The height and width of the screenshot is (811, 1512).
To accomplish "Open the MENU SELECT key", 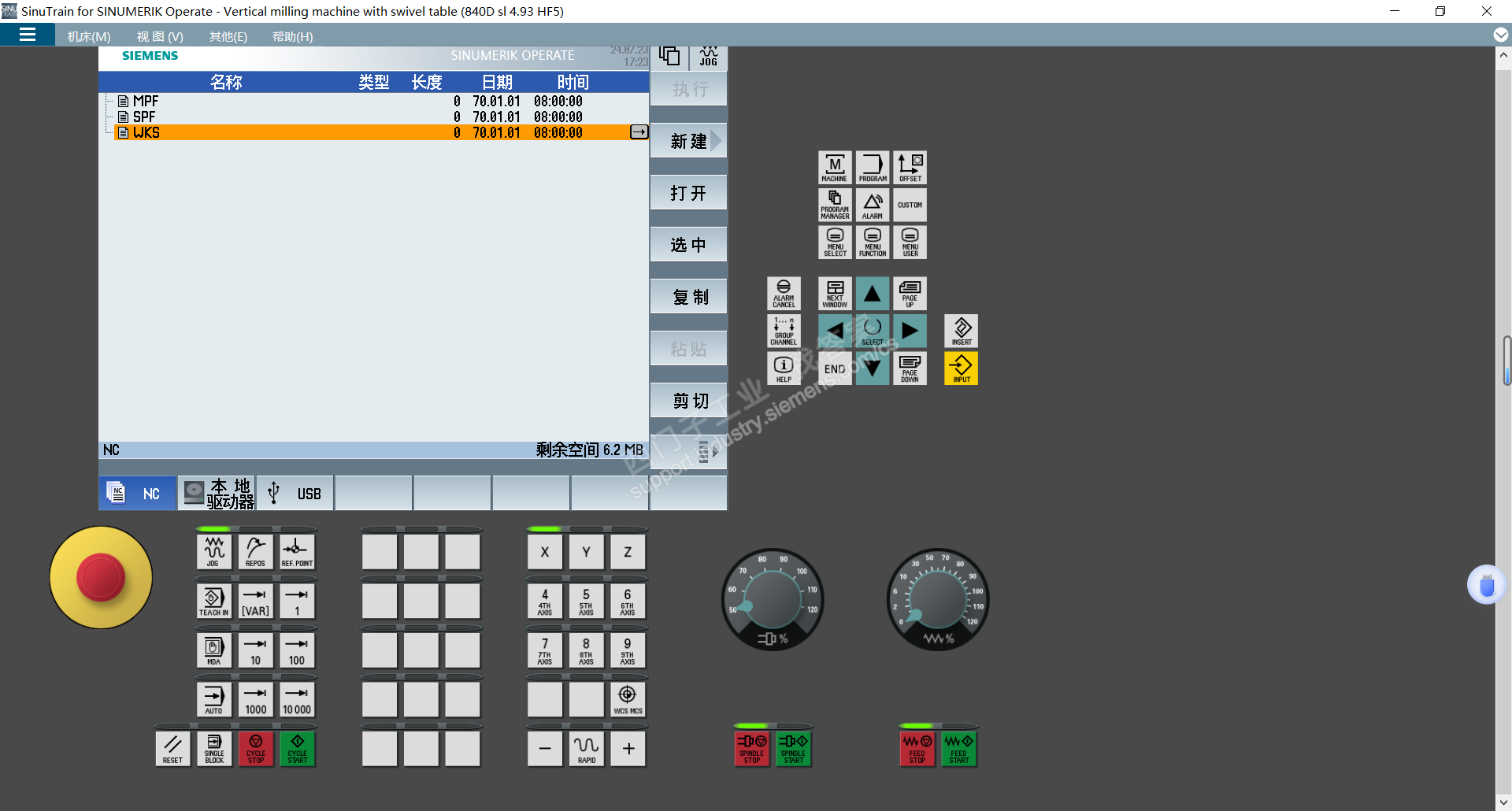I will [x=835, y=243].
